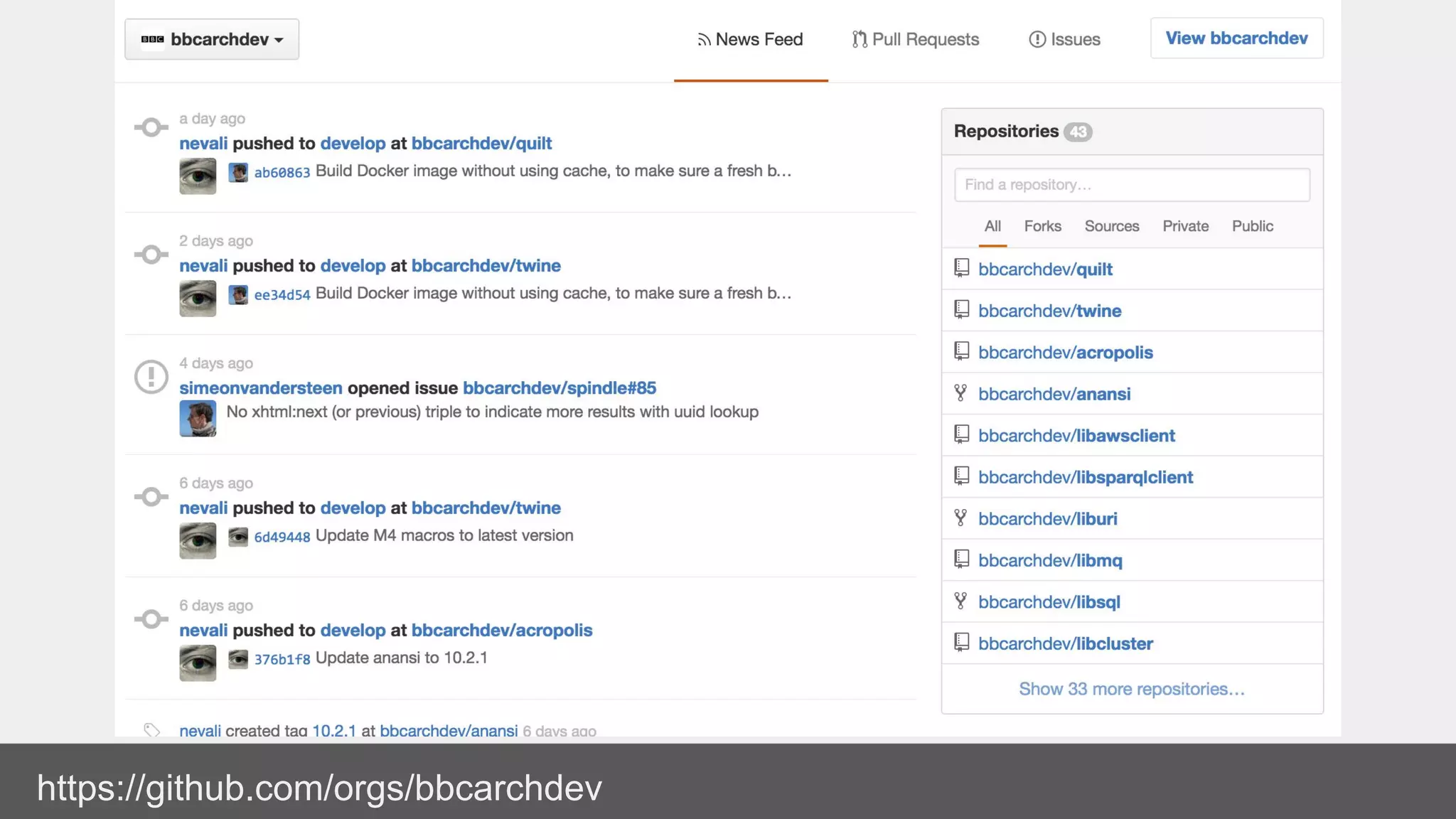1456x819 pixels.
Task: Open the Pull Requests tab
Action: (916, 40)
